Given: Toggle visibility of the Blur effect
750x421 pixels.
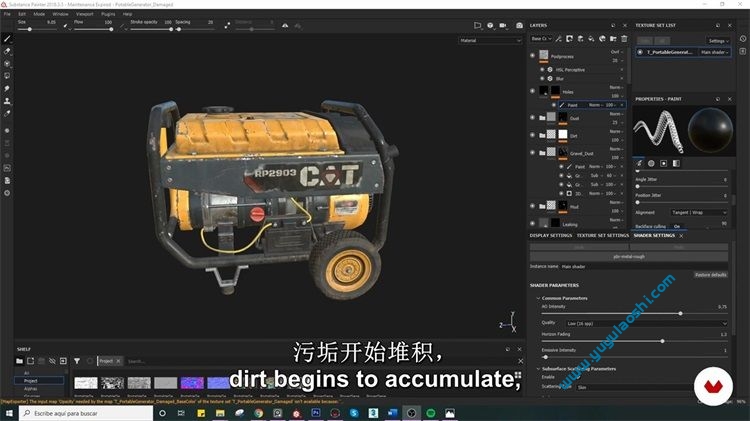Looking at the screenshot, I should click(x=542, y=78).
